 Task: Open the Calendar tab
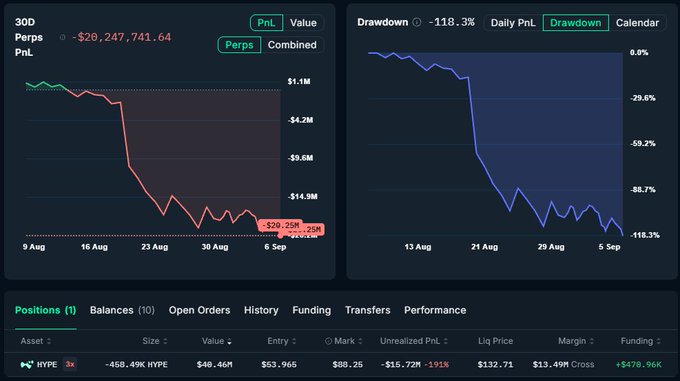point(637,23)
